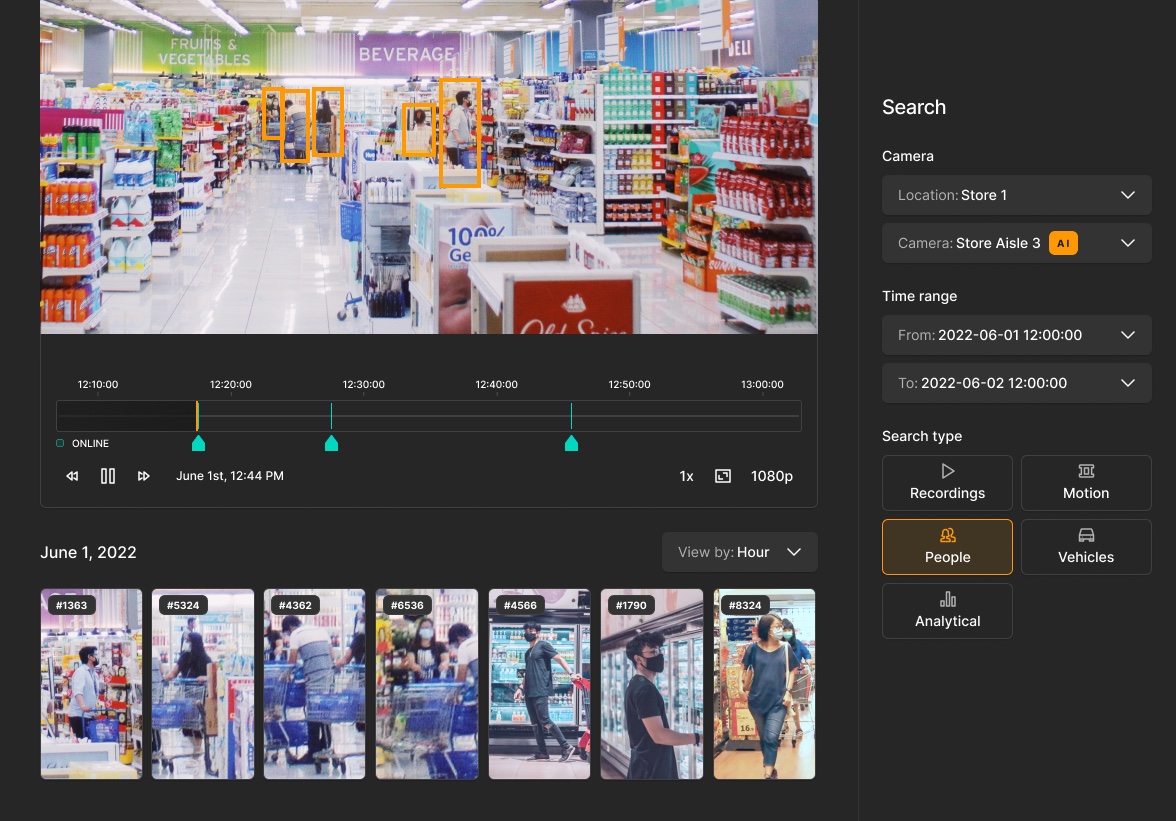The image size is (1176, 821).
Task: Click the fast-forward playback icon
Action: point(143,476)
